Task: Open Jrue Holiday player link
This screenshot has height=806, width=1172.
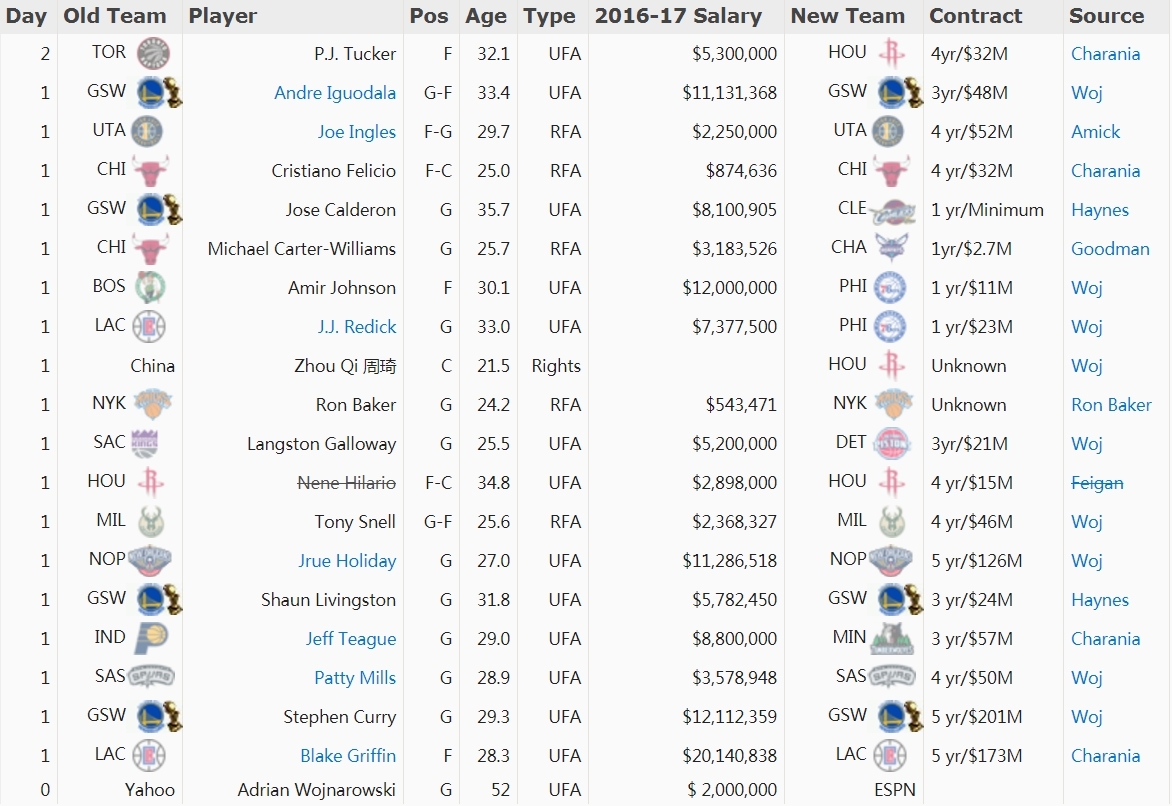Action: 347,561
